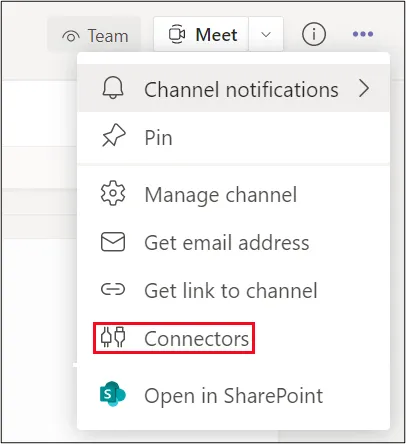Click the envelope icon for email address
406x444 pixels.
click(113, 242)
